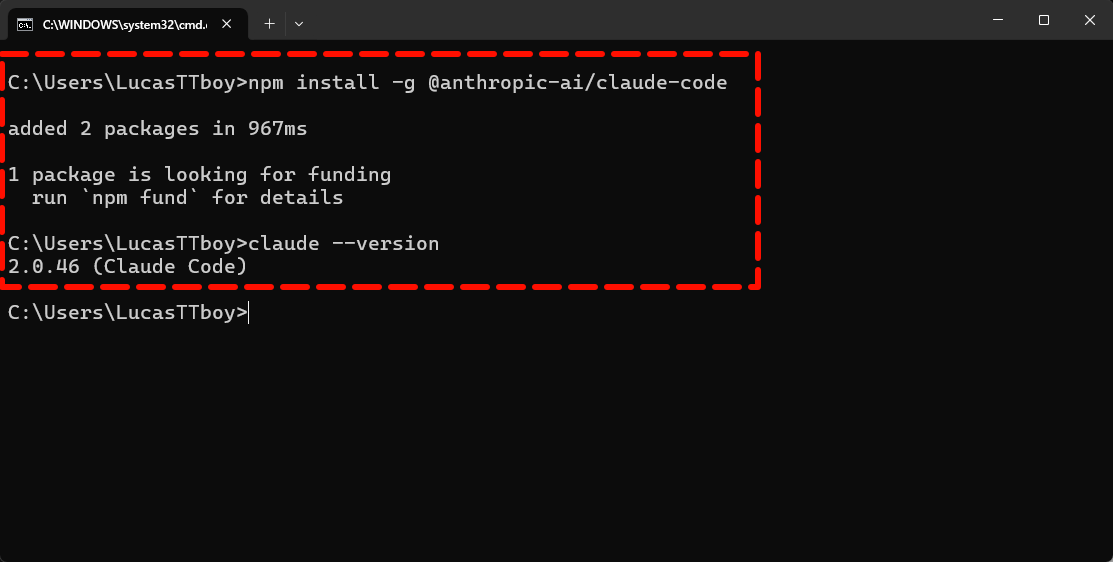
Task: Click the @anthropic-ai/claude-code package name
Action: coord(577,82)
